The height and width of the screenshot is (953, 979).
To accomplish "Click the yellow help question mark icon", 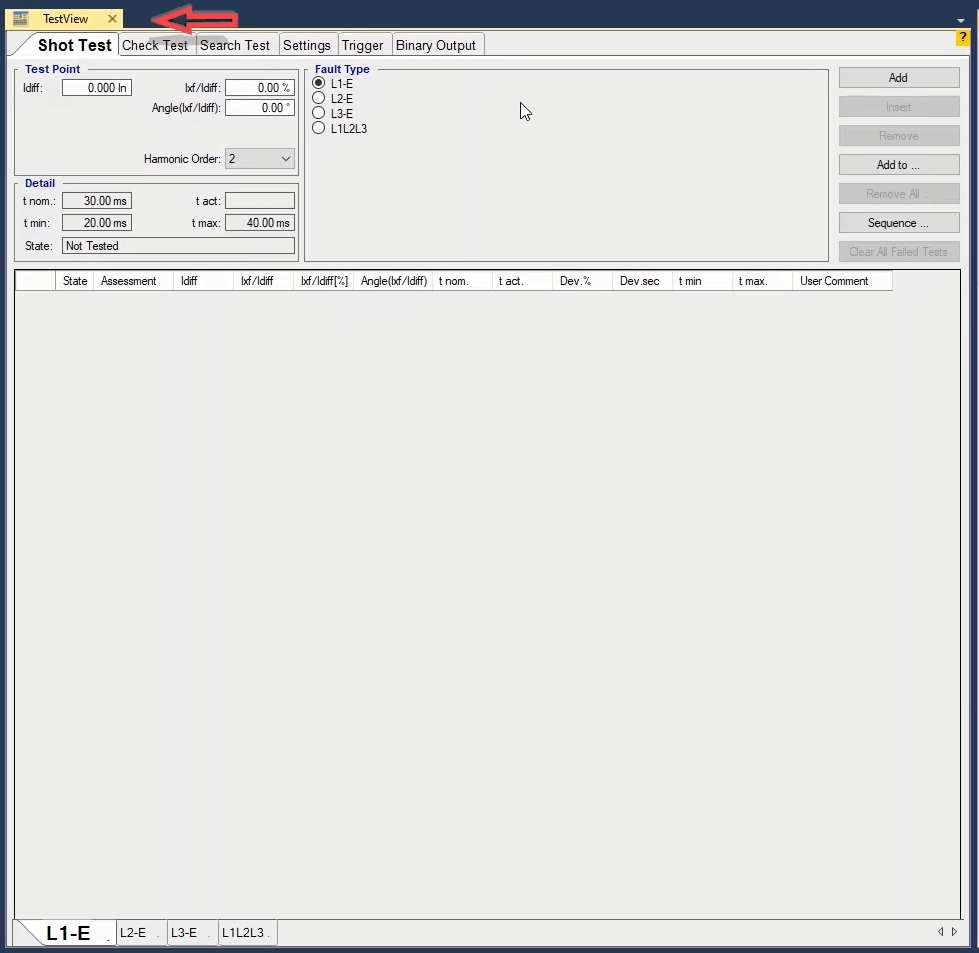I will (962, 38).
